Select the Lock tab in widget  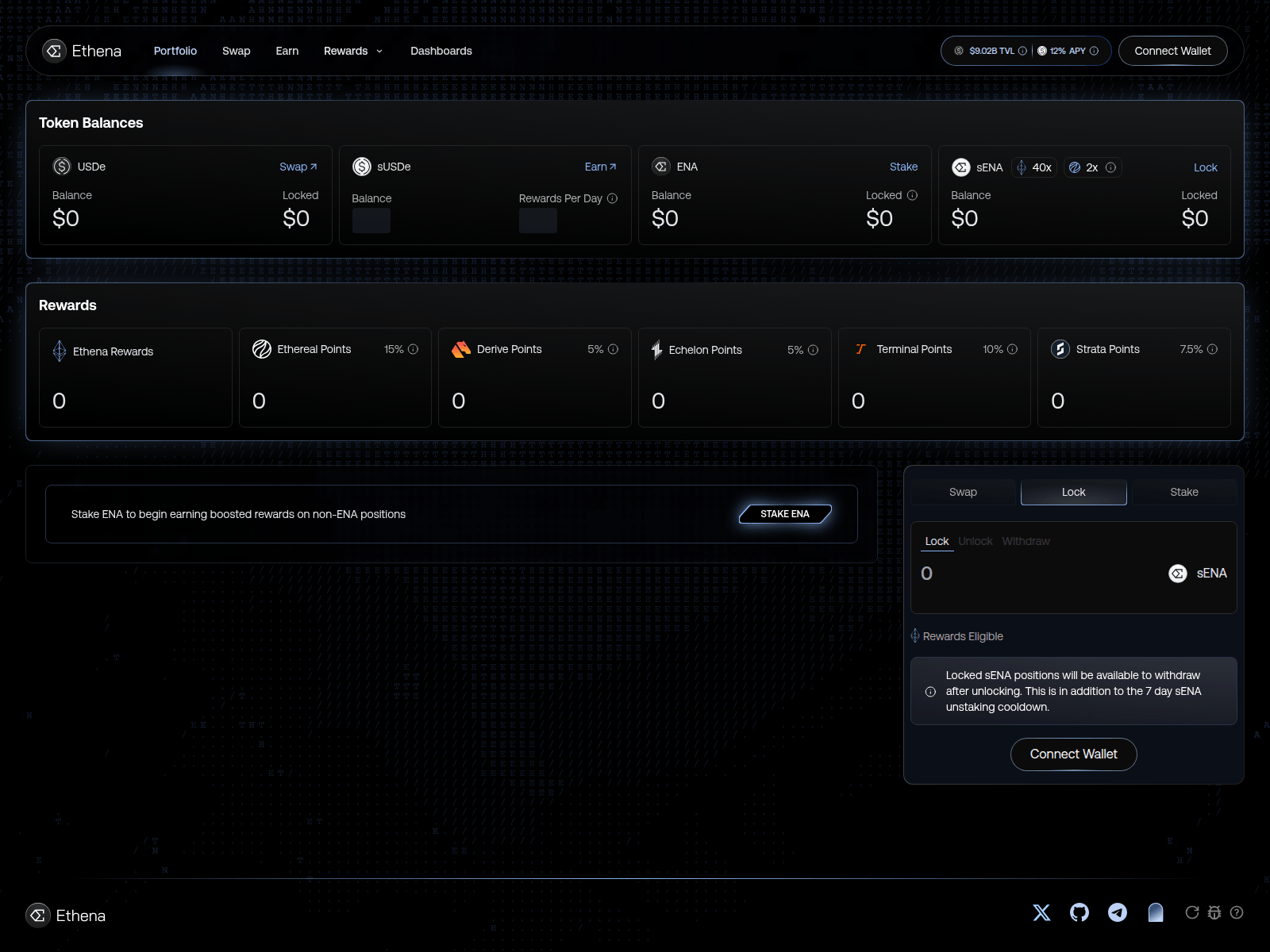click(1074, 492)
